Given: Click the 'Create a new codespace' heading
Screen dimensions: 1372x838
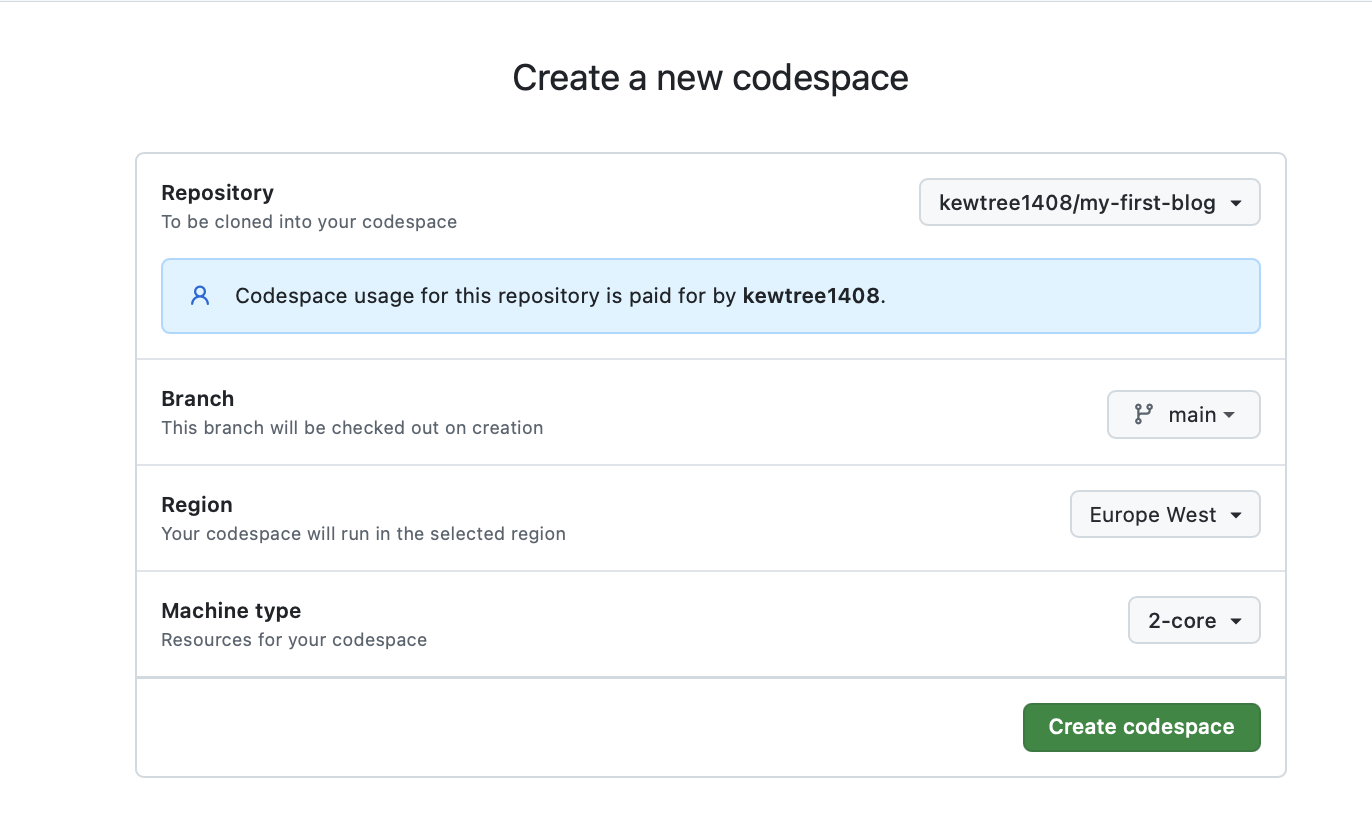Looking at the screenshot, I should 710,78.
